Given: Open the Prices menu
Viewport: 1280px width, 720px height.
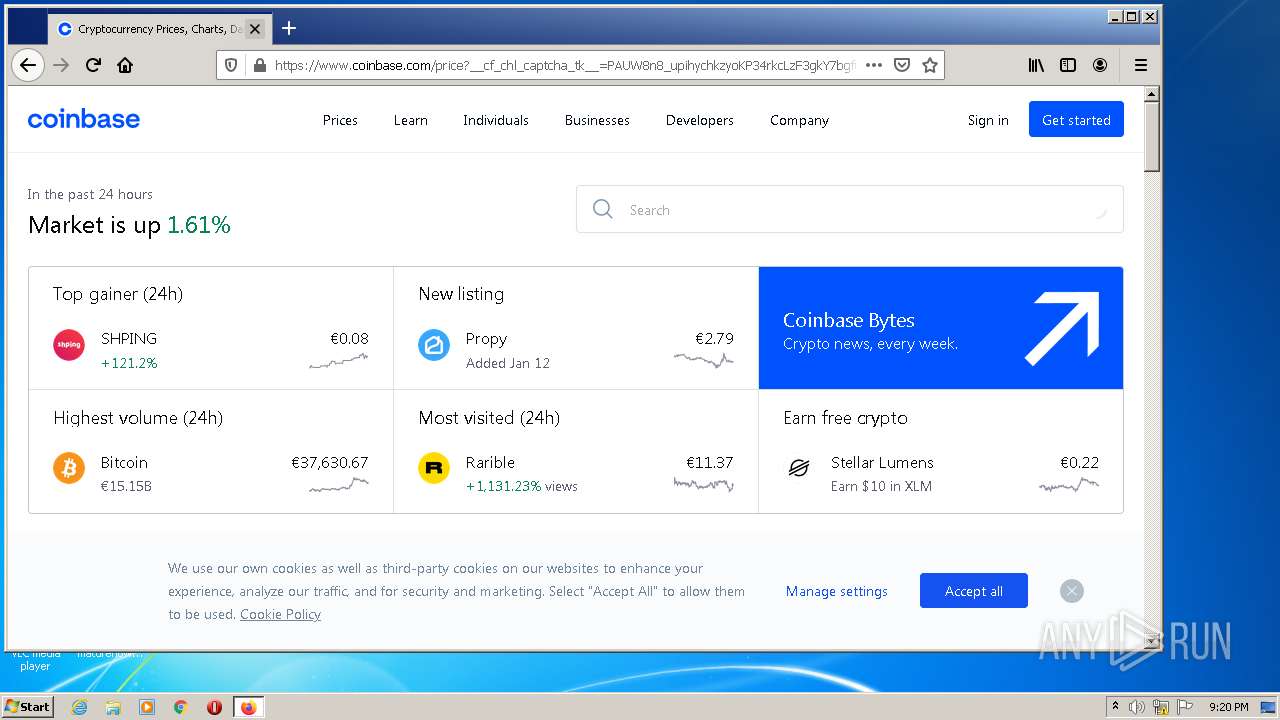Looking at the screenshot, I should coord(340,120).
